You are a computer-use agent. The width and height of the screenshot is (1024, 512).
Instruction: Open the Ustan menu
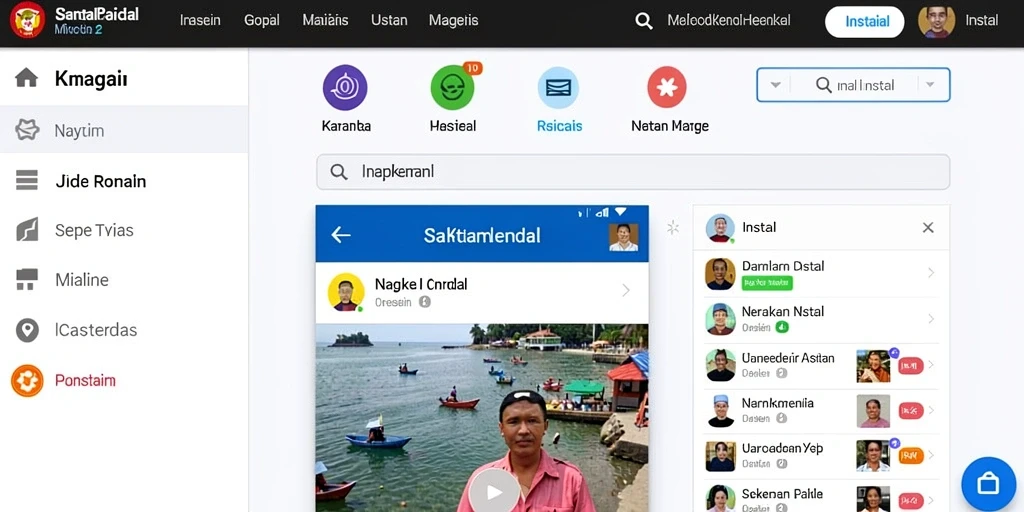pyautogui.click(x=389, y=20)
